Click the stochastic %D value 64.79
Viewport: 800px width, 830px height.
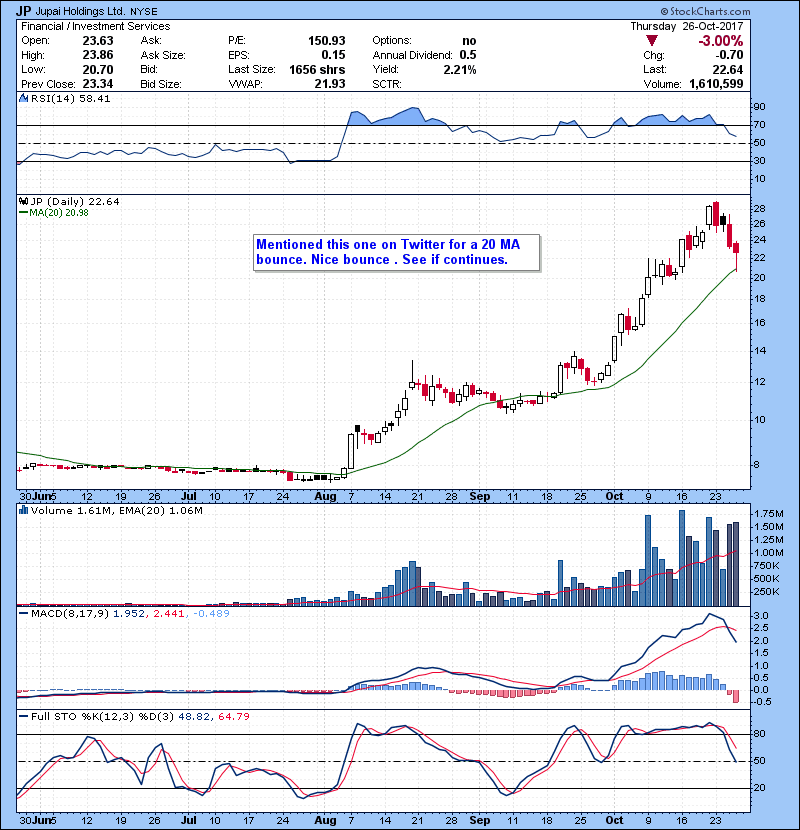(x=233, y=716)
